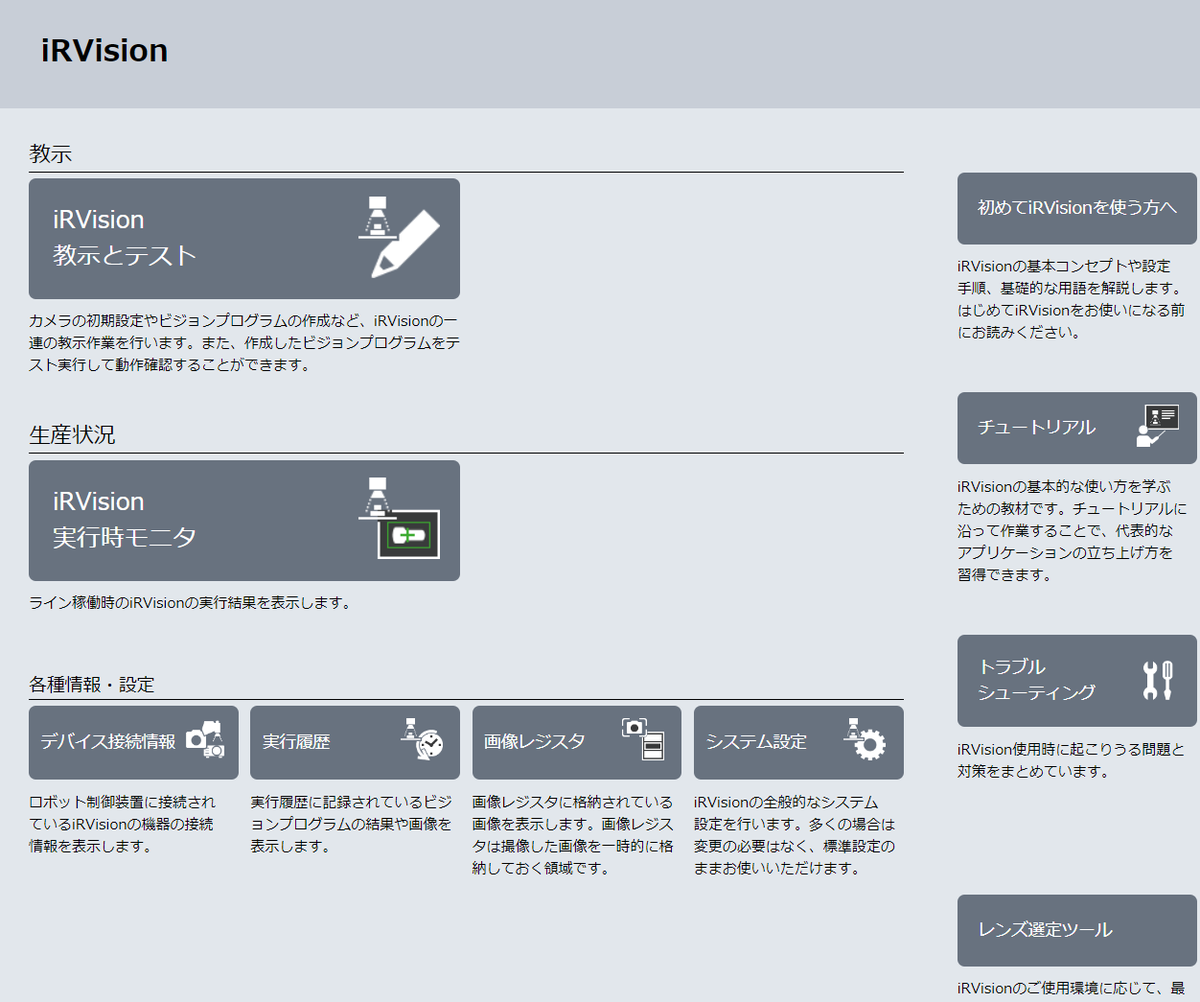Screen dimensions: 1200x1002
Task: Open 初めてiRVisionを使う方へ guide
Action: tap(1077, 208)
